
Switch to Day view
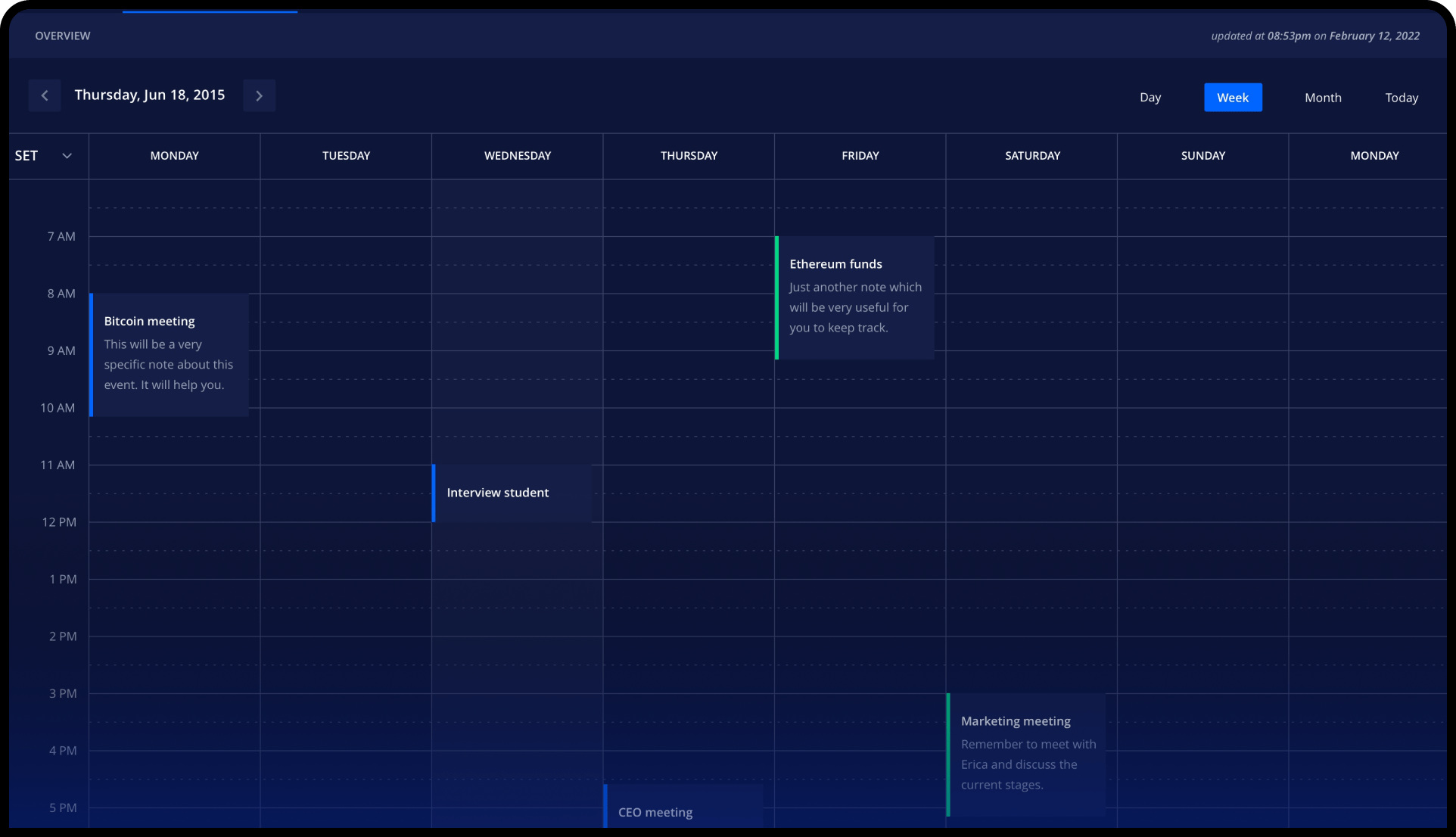1150,98
